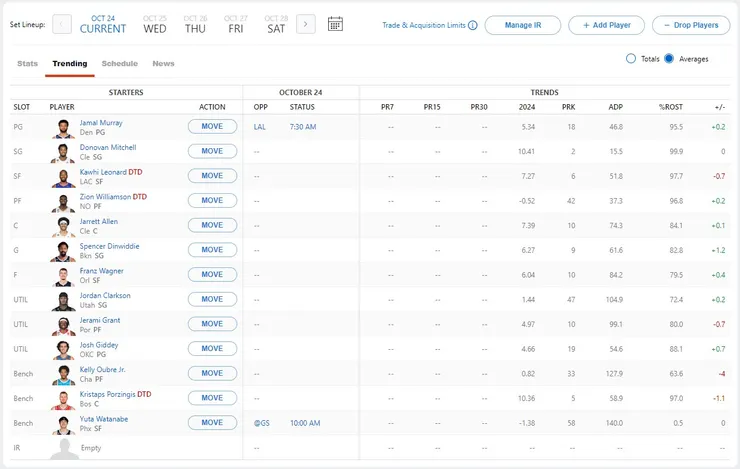Go to the previous lineup date arrow
This screenshot has height=469, width=740.
(62, 24)
